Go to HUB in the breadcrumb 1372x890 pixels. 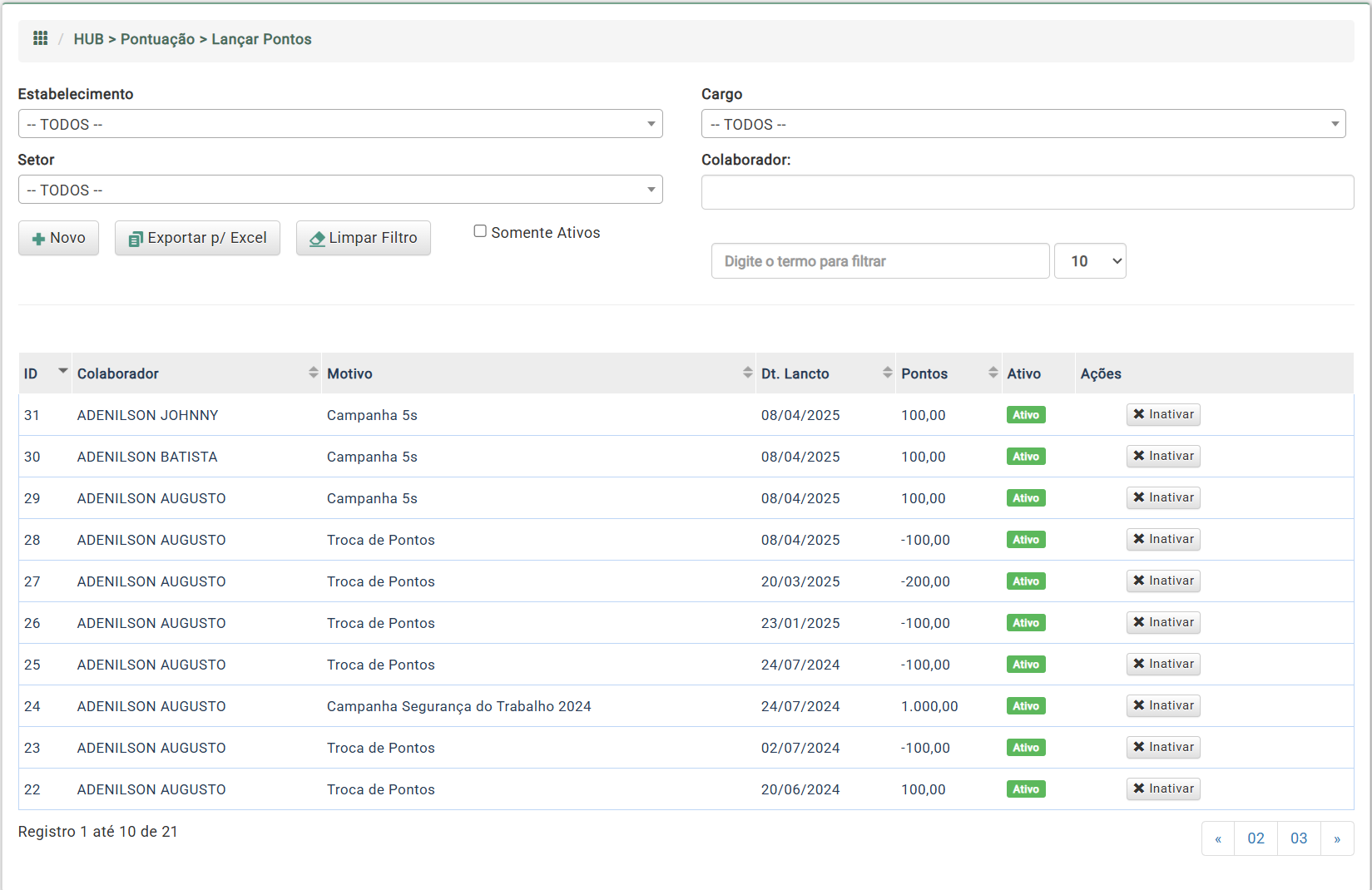click(88, 39)
